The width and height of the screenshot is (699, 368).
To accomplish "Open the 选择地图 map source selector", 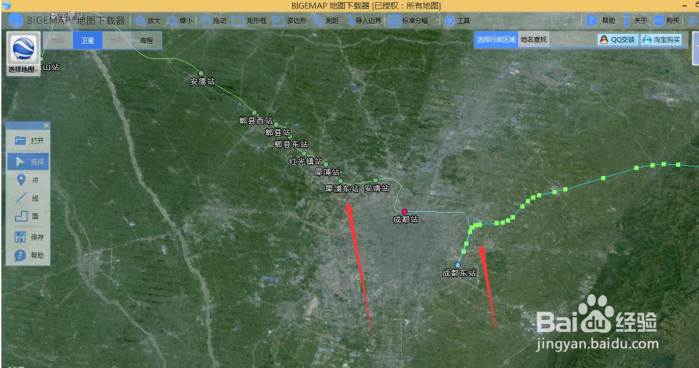I will click(23, 54).
